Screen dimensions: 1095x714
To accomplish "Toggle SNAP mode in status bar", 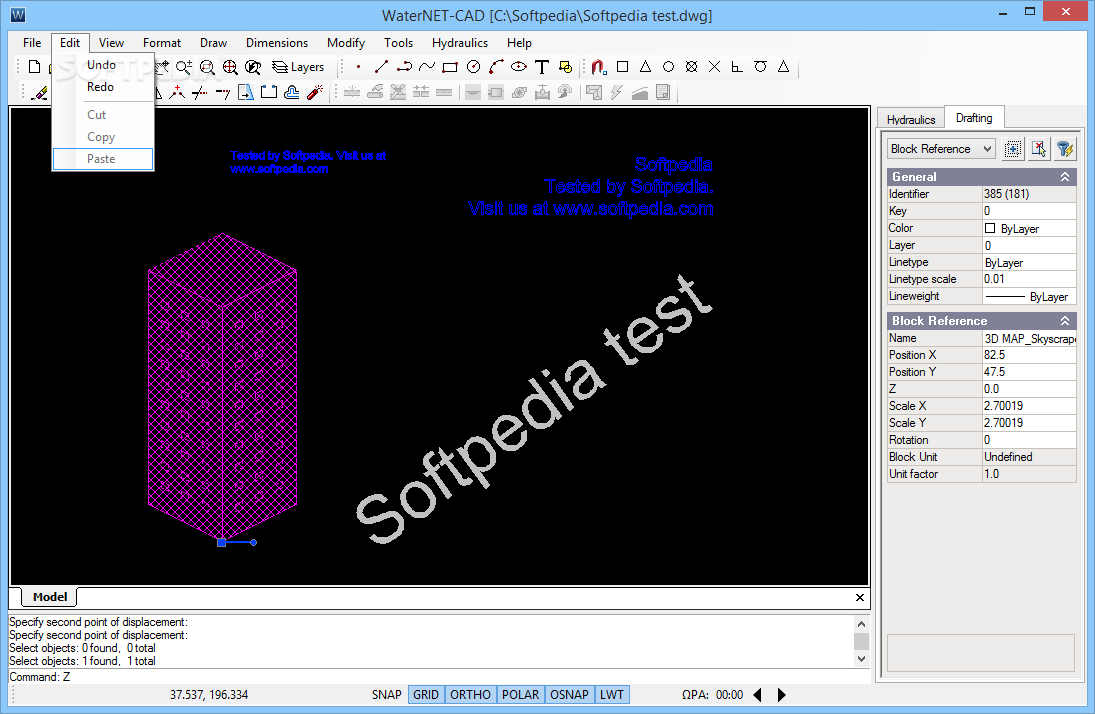I will (386, 694).
